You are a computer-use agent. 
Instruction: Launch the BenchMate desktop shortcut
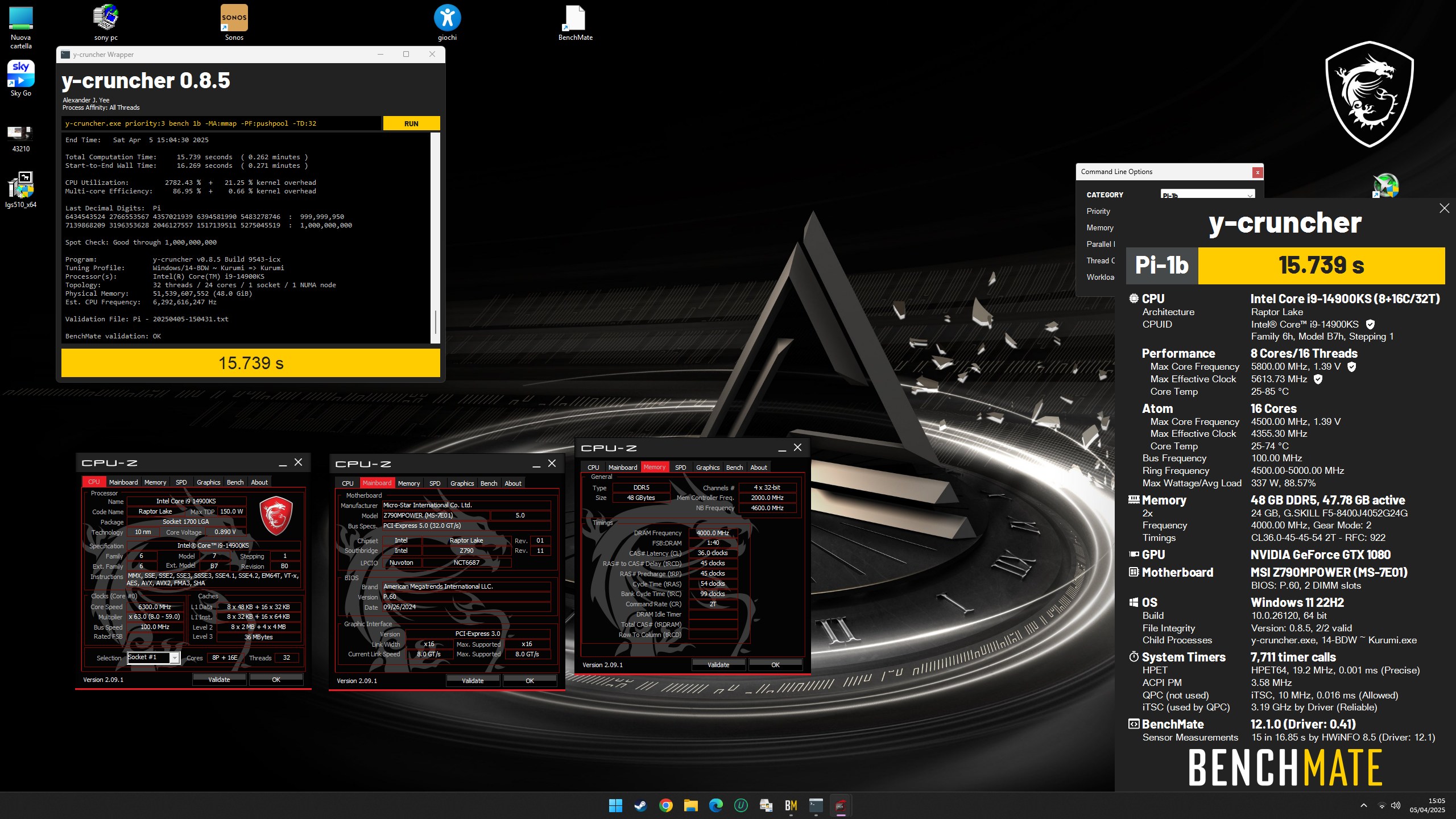pos(575,23)
